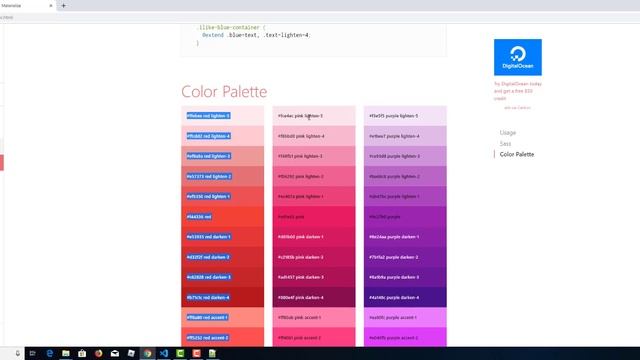640x360 pixels.
Task: Select the purple lighten-2 swatch
Action: (405, 176)
